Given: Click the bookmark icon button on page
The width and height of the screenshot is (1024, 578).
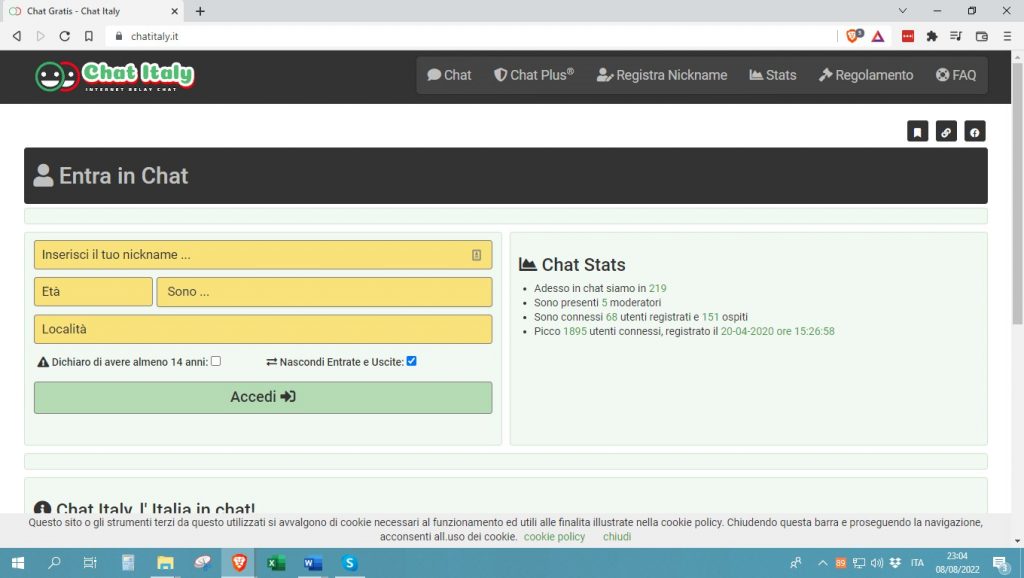Looking at the screenshot, I should tap(917, 132).
